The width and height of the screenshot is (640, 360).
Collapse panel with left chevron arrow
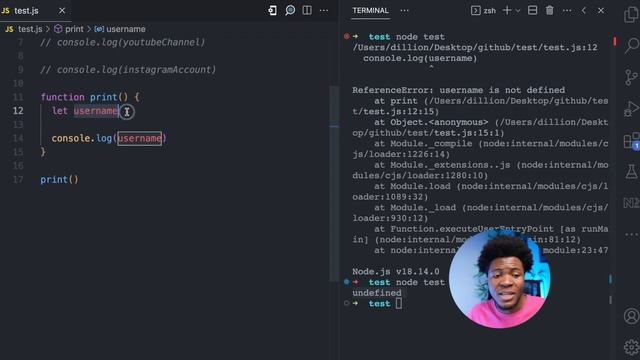click(x=584, y=11)
